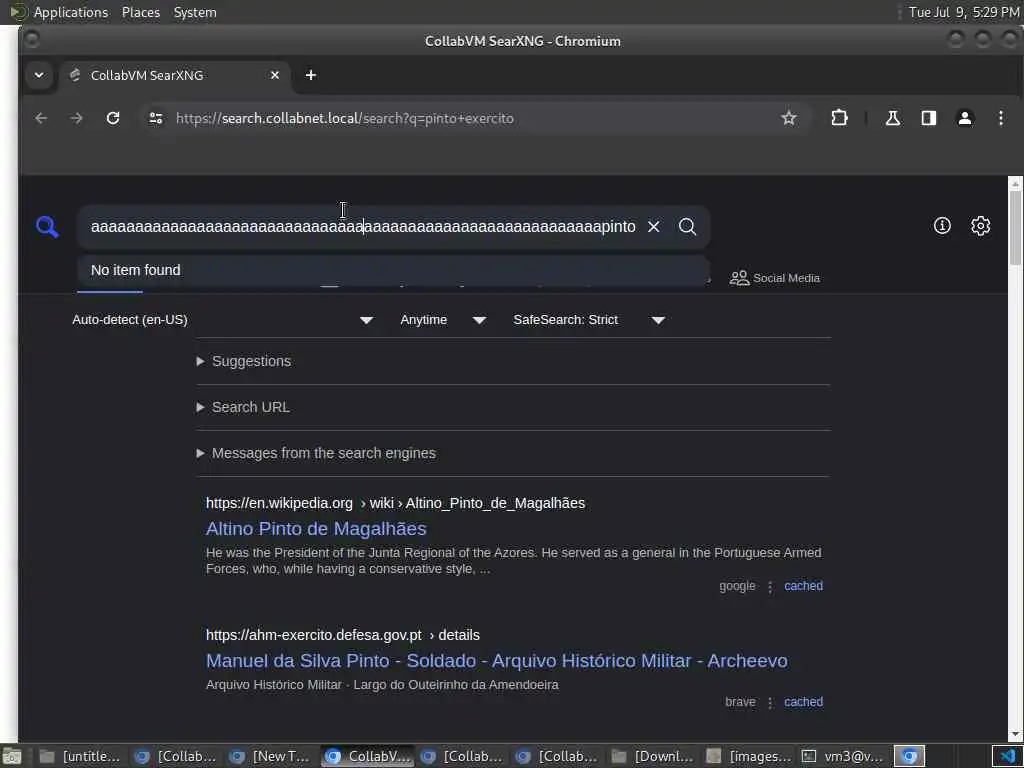Expand Messages from the search engines

[x=316, y=453]
